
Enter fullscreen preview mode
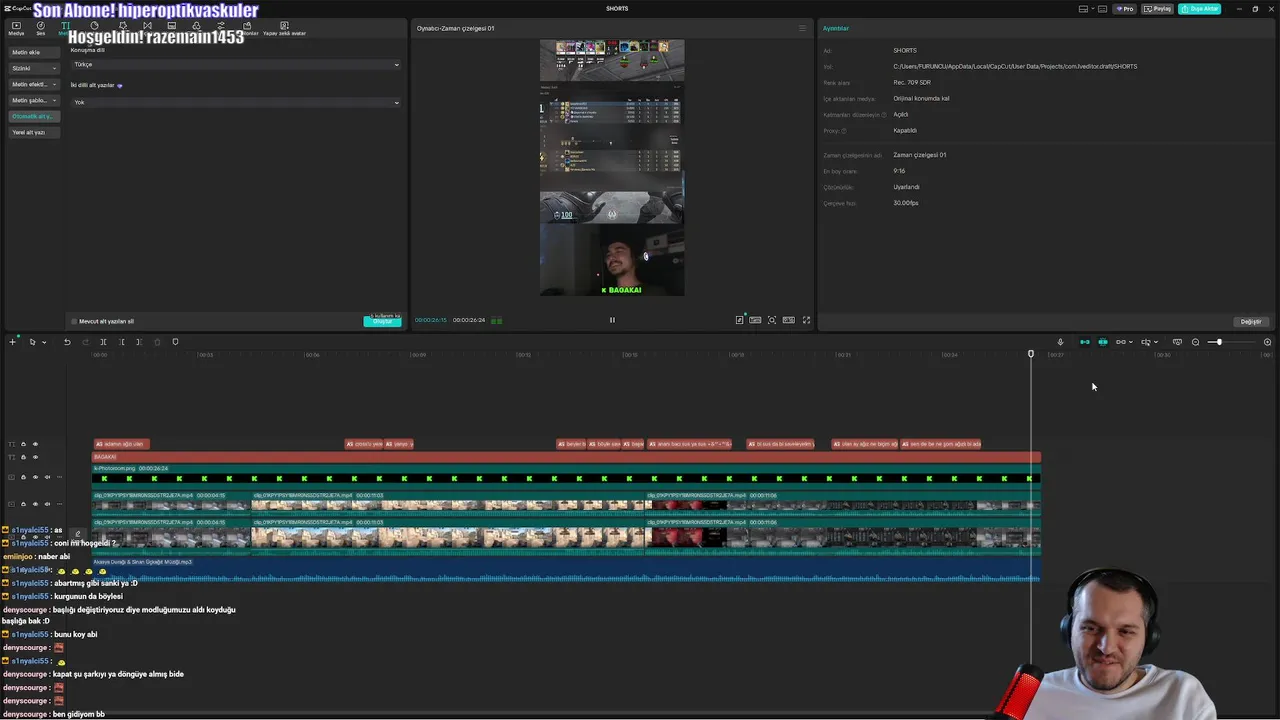(x=807, y=320)
